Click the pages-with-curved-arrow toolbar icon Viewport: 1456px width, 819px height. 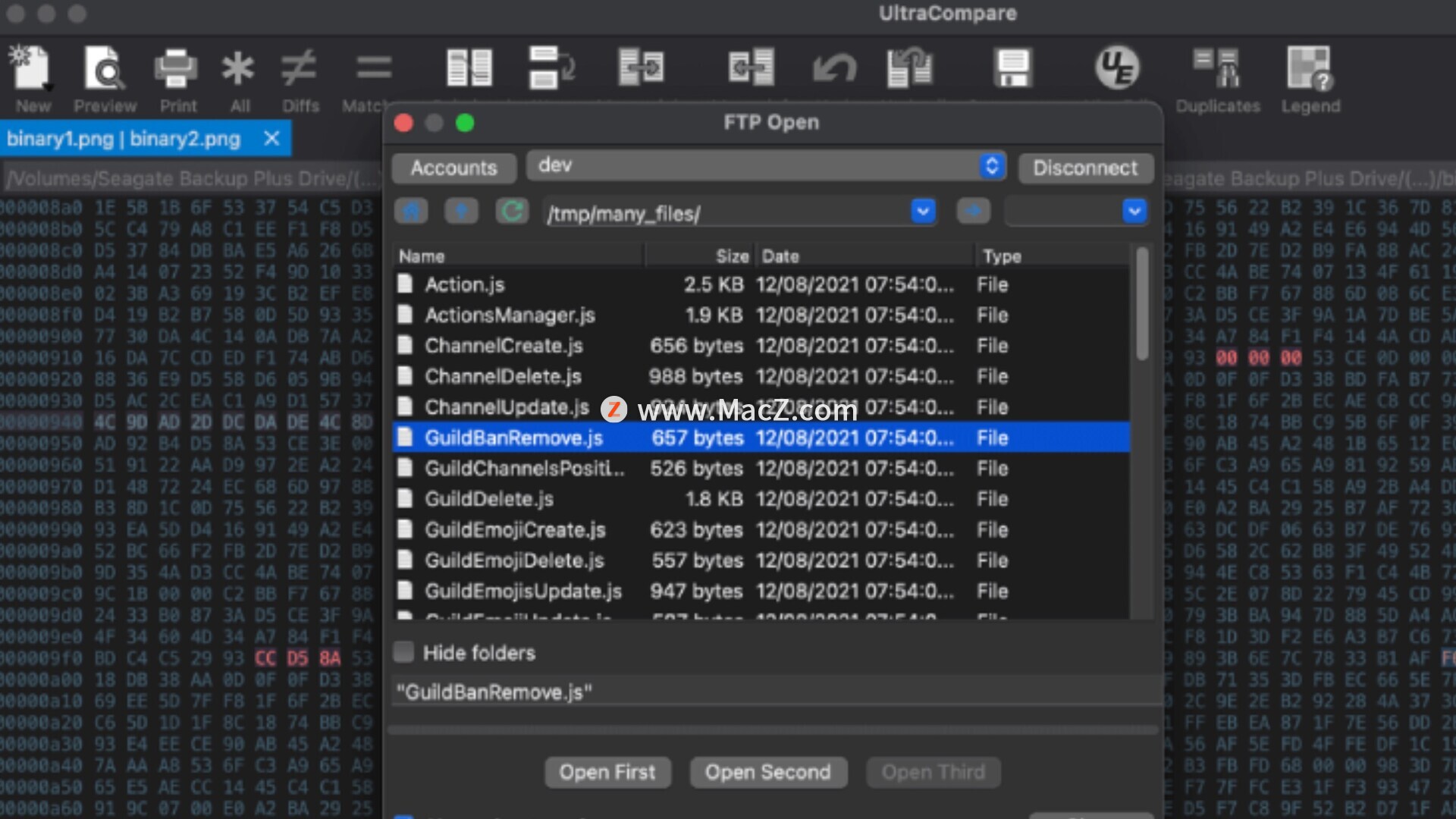coord(551,68)
